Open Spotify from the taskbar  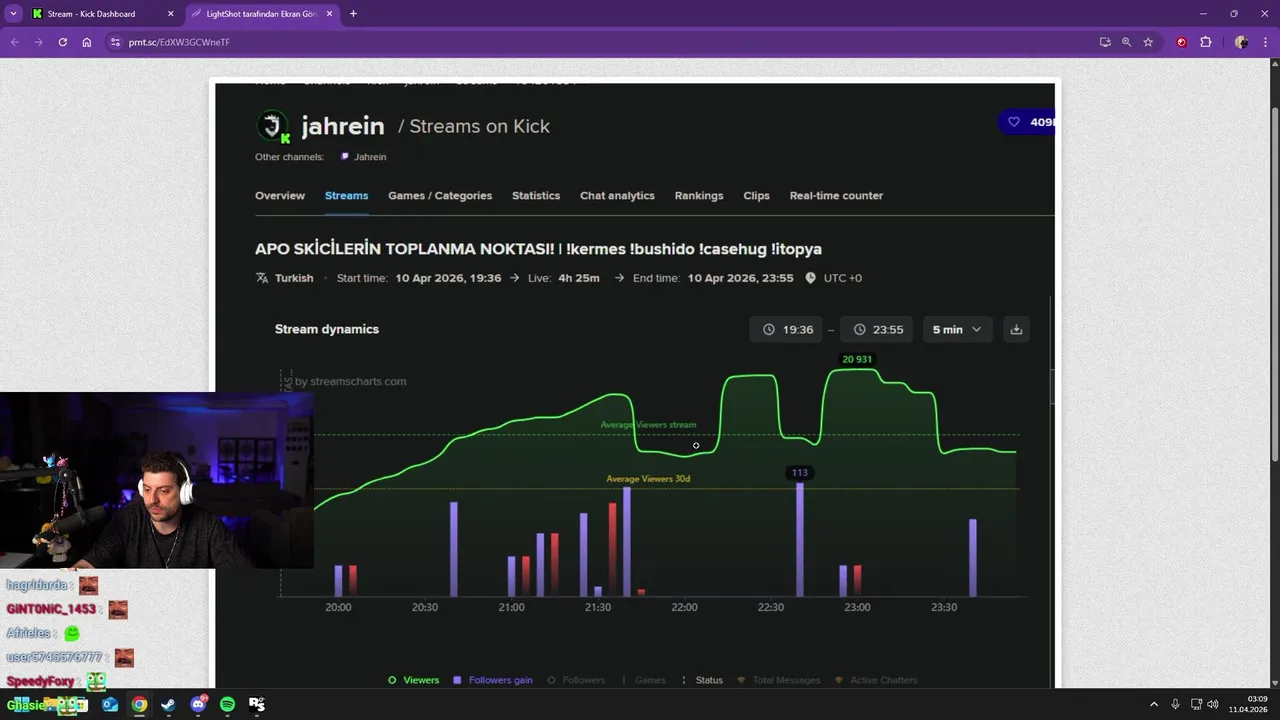(x=227, y=704)
